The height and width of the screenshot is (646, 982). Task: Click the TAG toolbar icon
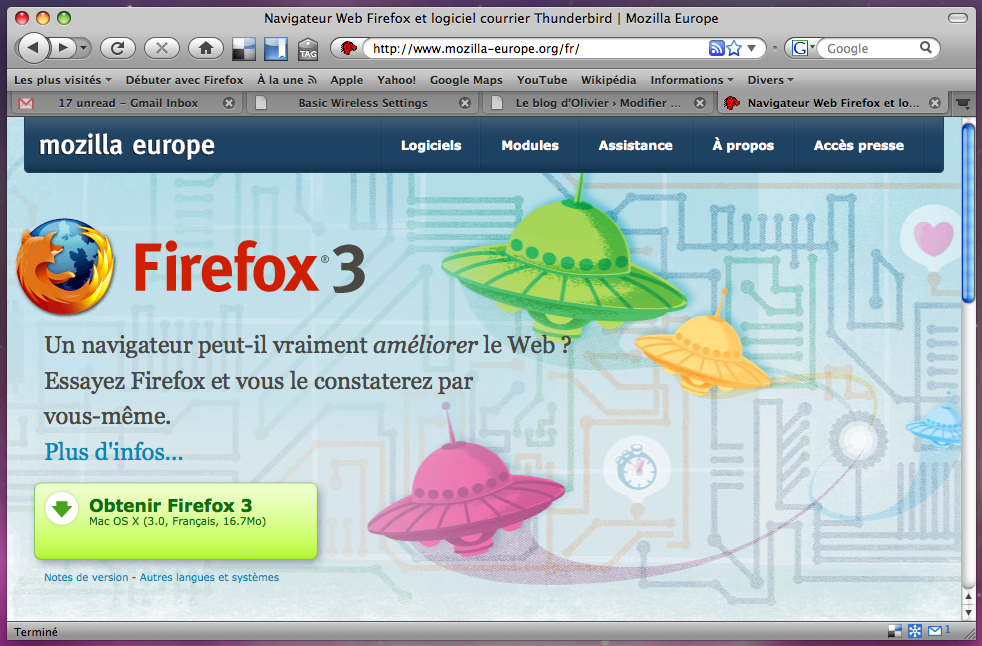[x=308, y=49]
